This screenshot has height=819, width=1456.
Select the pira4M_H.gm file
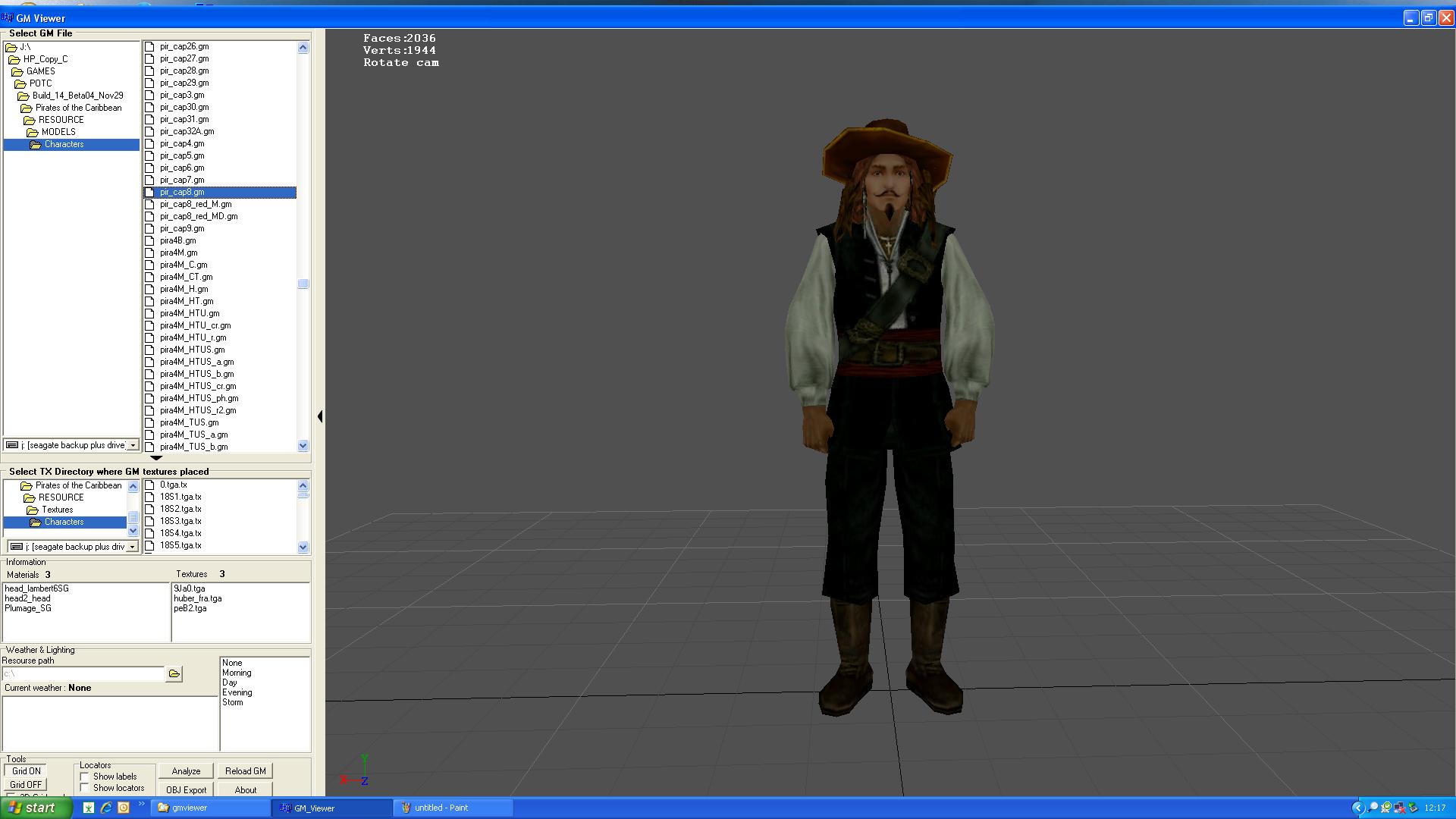tap(184, 289)
